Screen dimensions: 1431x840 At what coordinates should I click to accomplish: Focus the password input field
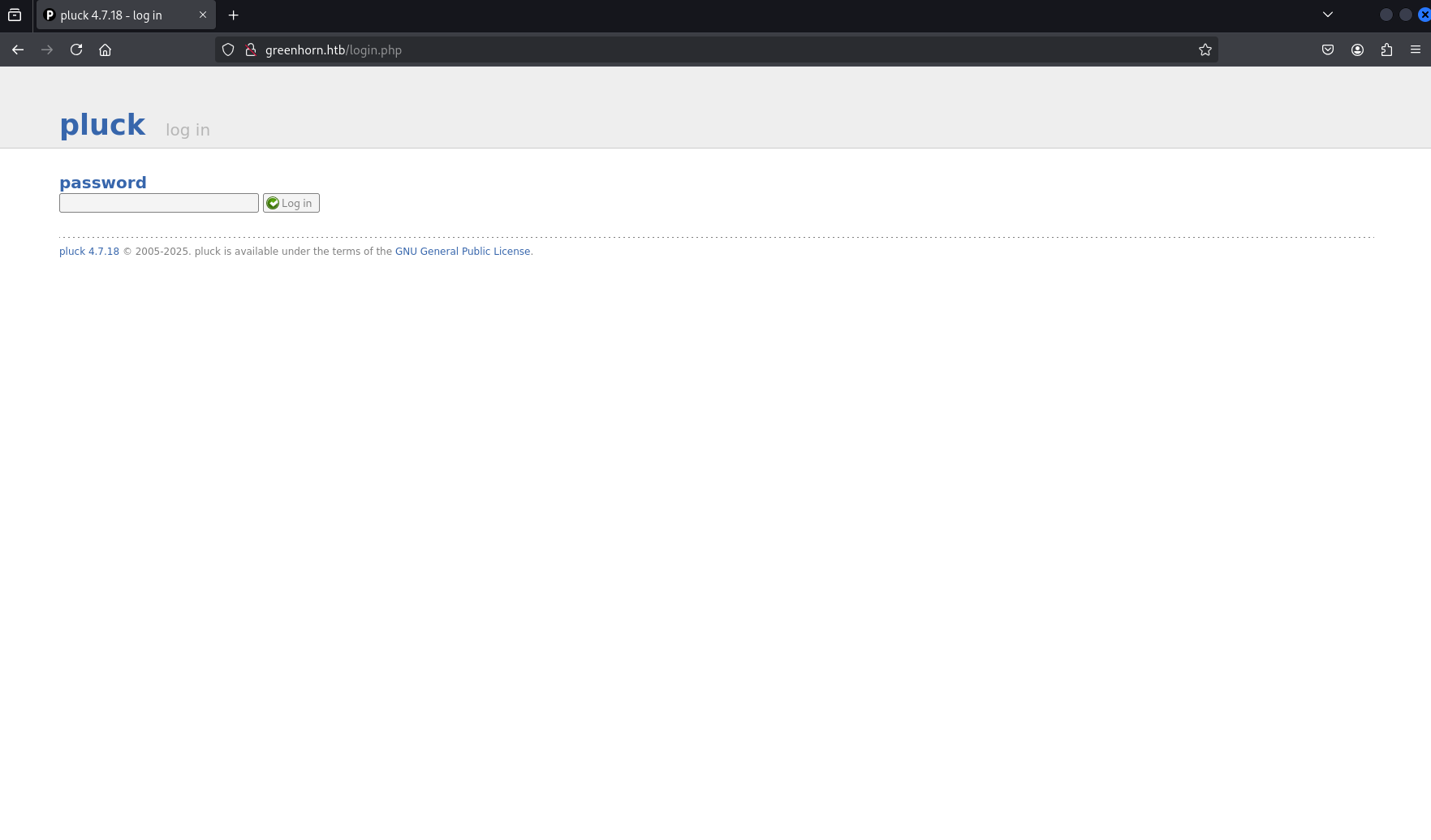(159, 203)
